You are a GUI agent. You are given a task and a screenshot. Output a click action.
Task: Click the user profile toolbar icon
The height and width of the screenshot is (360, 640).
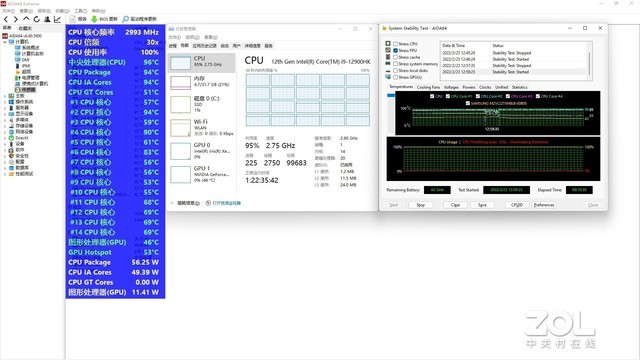point(47,19)
